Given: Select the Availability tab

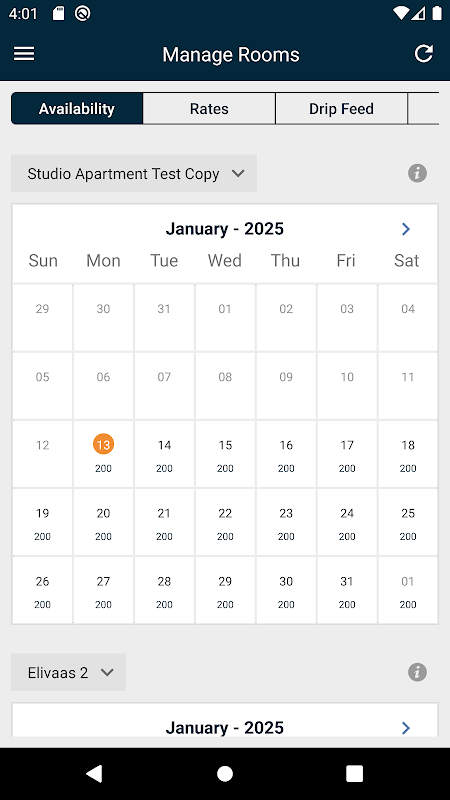Looking at the screenshot, I should (x=77, y=109).
